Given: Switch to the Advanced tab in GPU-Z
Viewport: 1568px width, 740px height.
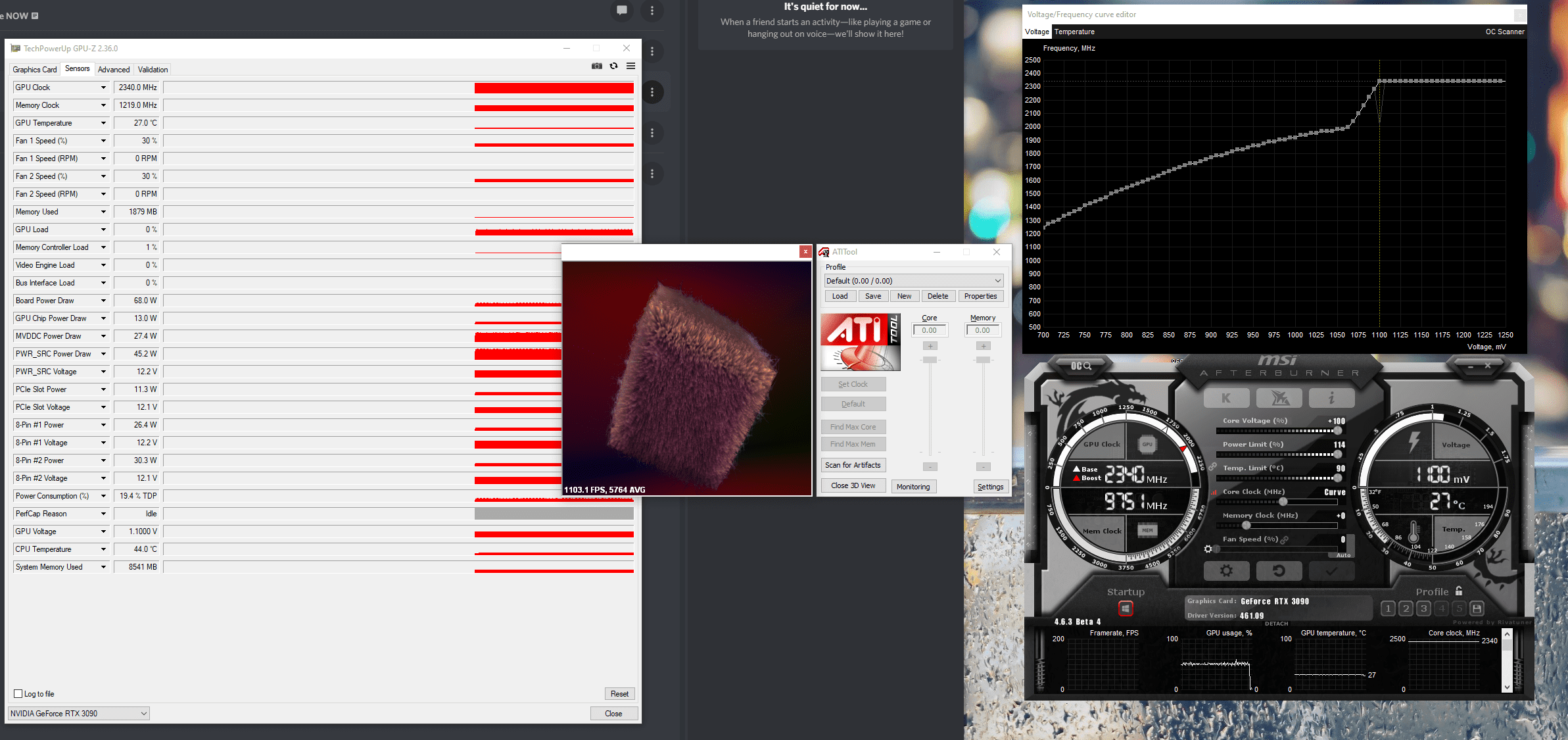Looking at the screenshot, I should [x=114, y=70].
